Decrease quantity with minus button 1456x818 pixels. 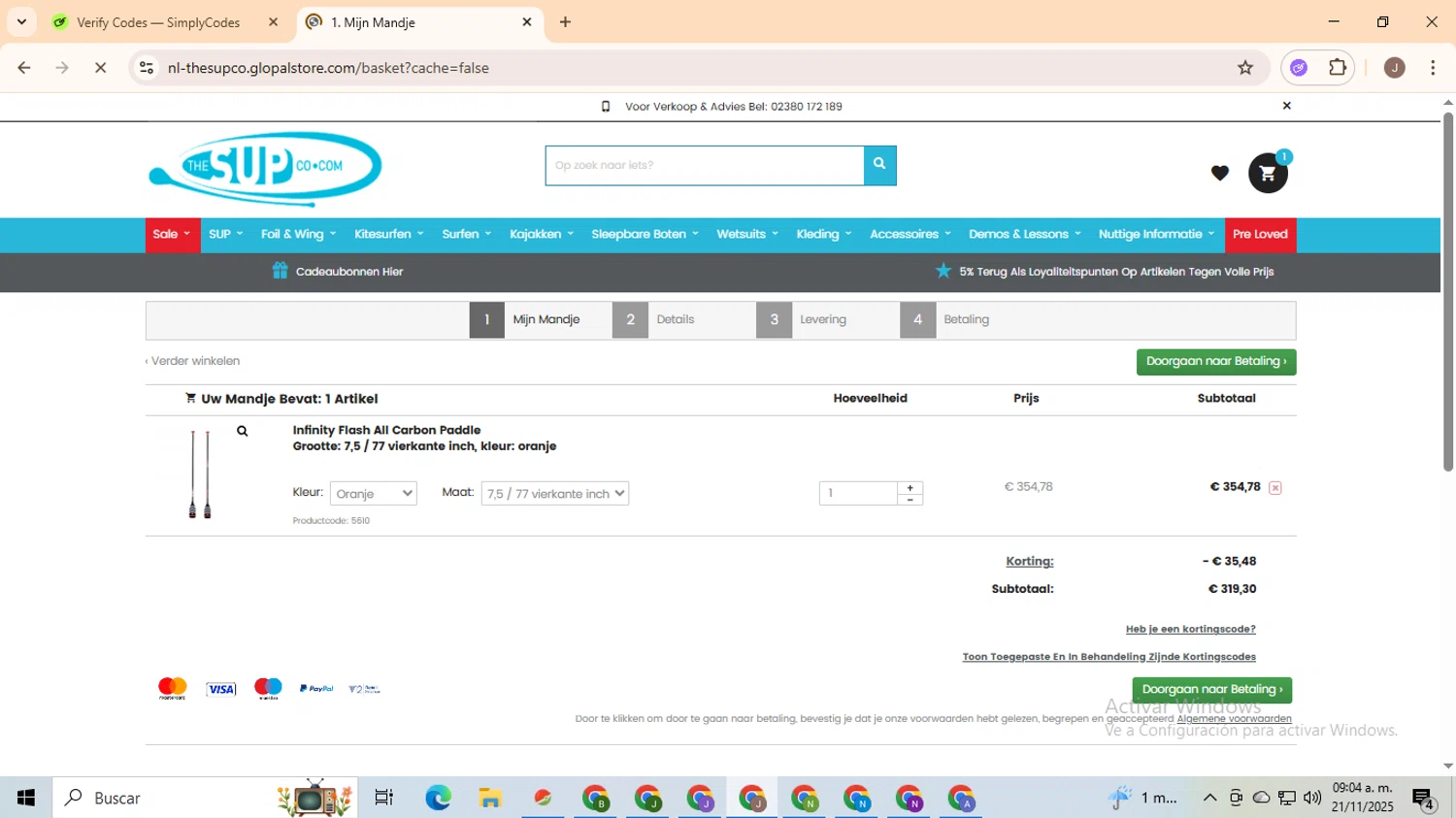pos(910,500)
